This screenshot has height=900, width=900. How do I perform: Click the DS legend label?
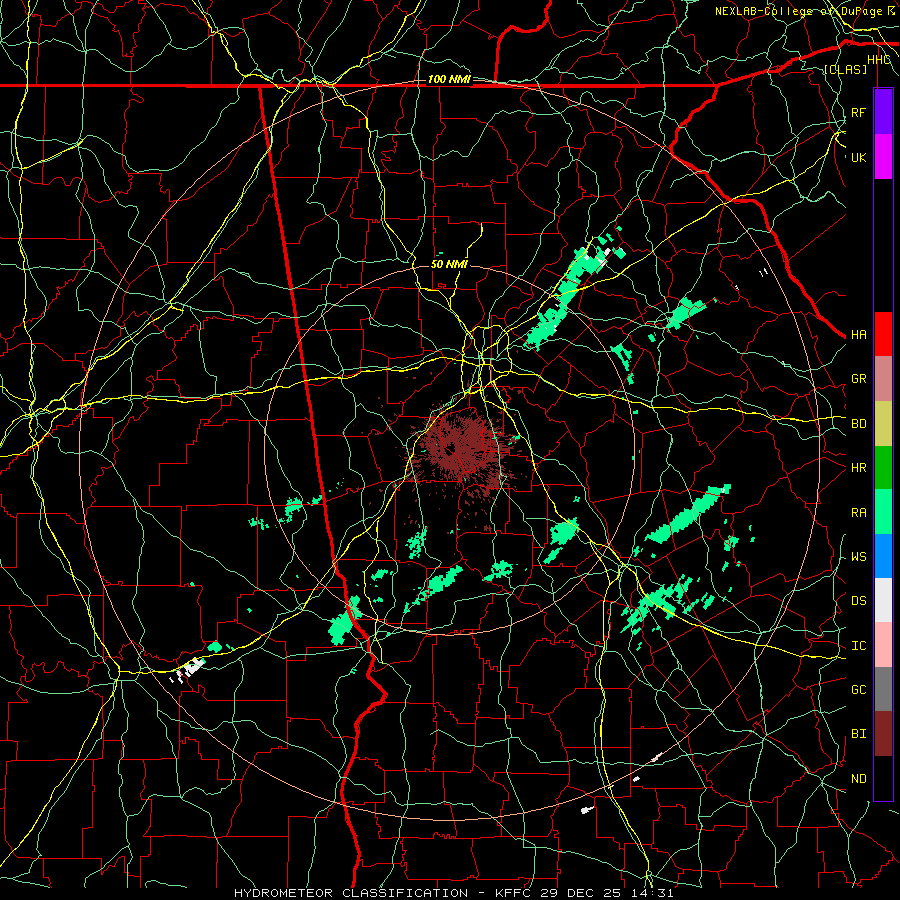858,601
